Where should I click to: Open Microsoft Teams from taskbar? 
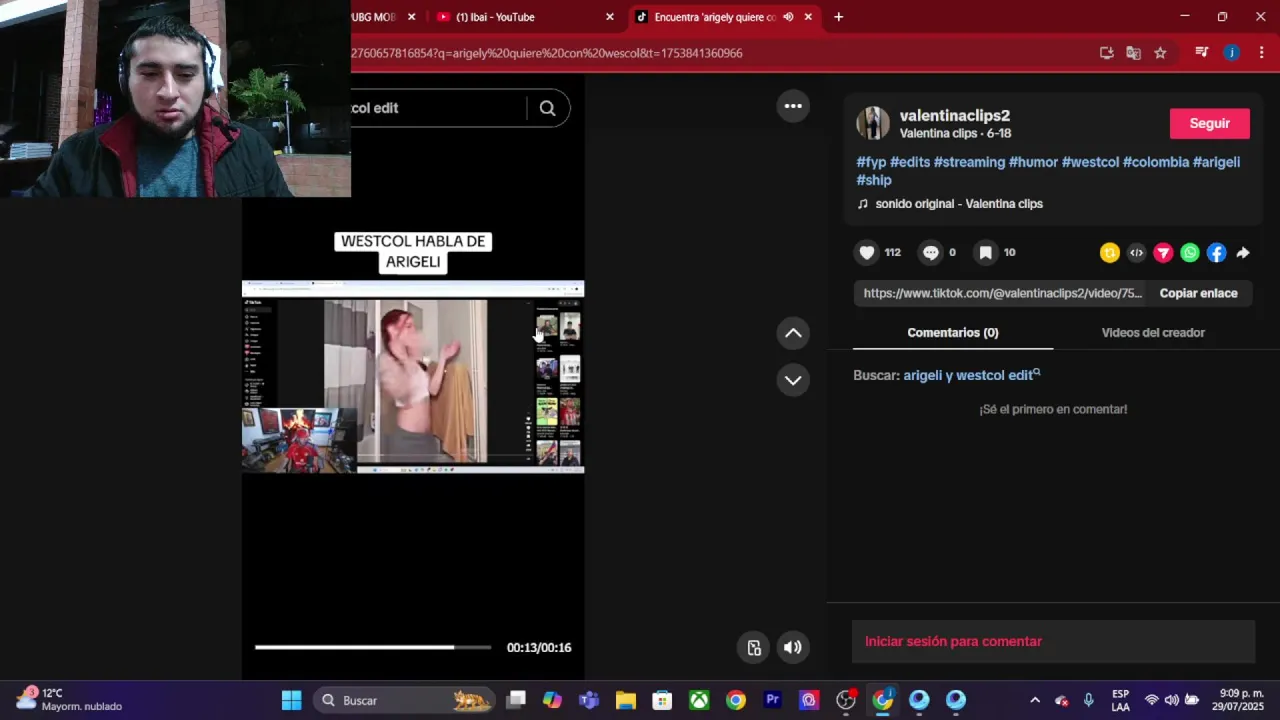589,700
